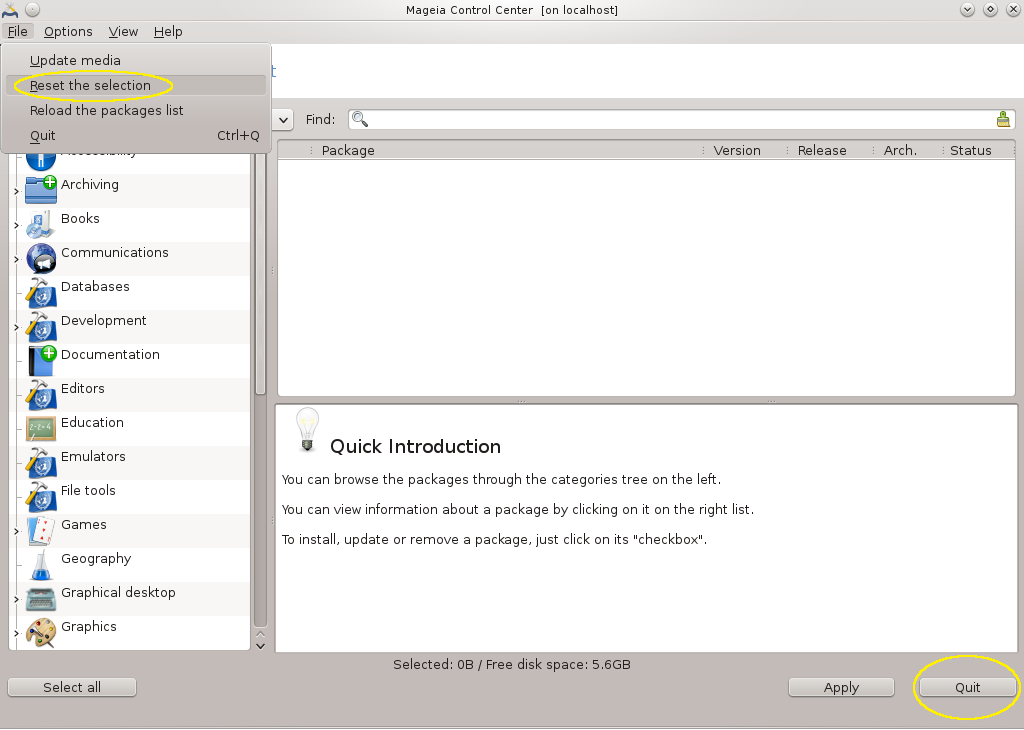
Task: Click the File tools category icon
Action: point(40,496)
